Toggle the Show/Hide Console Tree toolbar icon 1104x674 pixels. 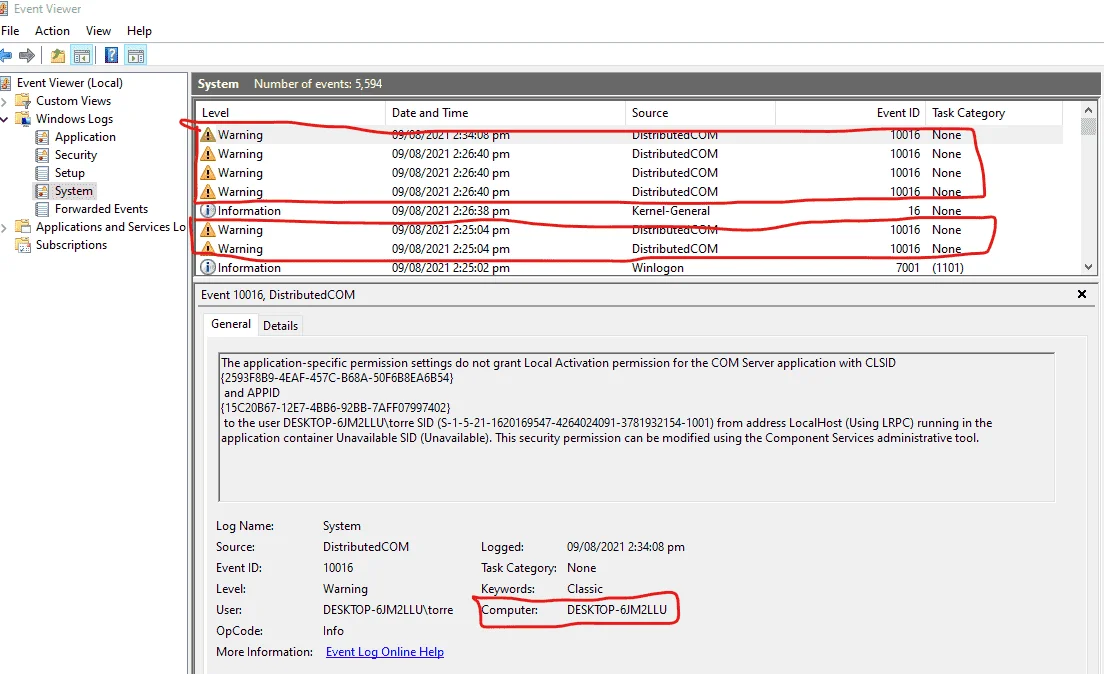[x=82, y=55]
